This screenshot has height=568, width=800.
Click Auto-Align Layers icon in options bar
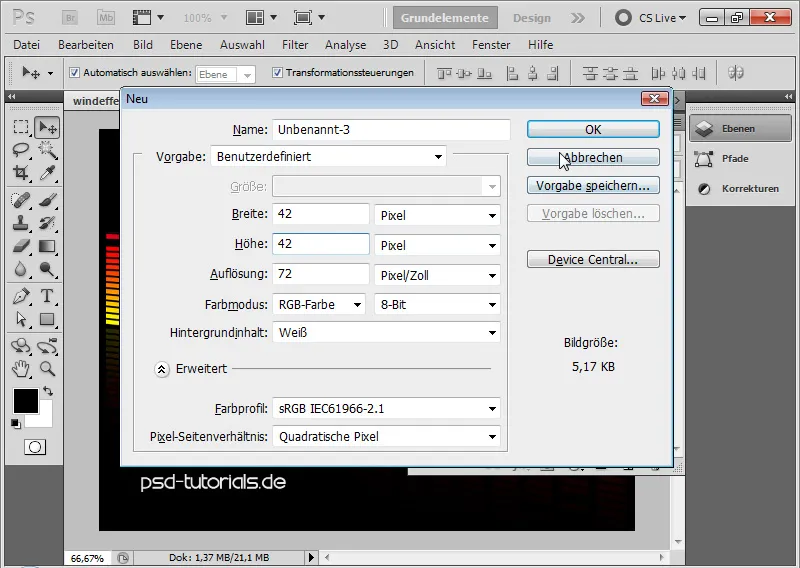(x=735, y=73)
